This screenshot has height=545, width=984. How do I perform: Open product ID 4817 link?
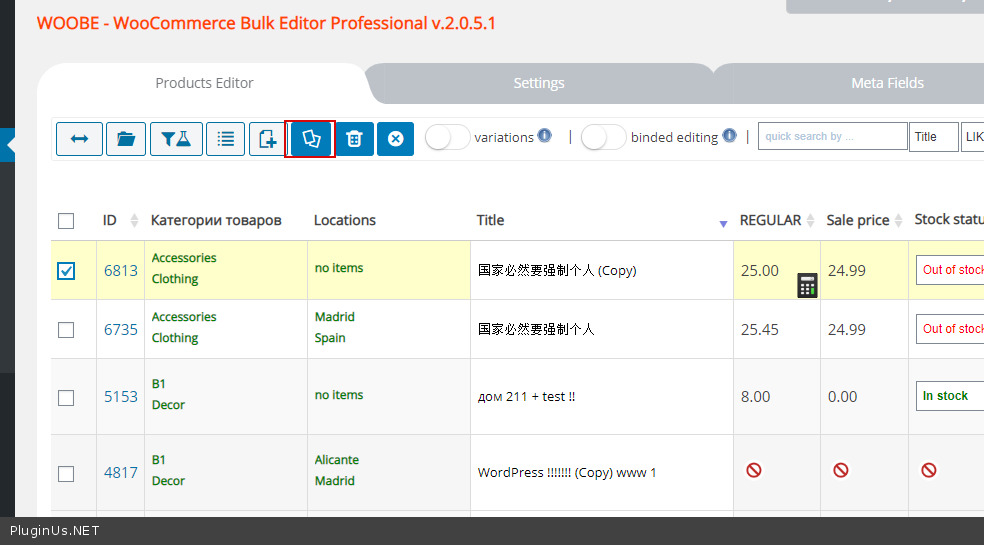121,473
